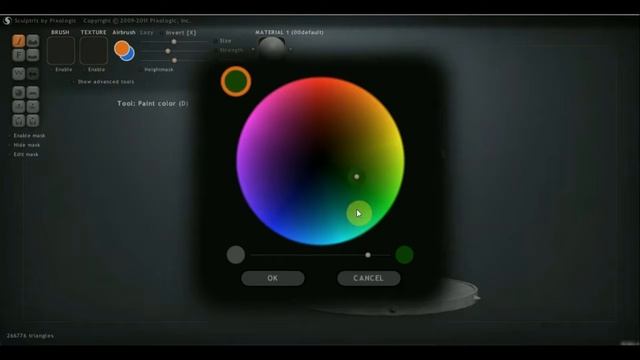This screenshot has width=640, height=360.
Task: Open the TEXTURE image slot
Action: [x=93, y=51]
